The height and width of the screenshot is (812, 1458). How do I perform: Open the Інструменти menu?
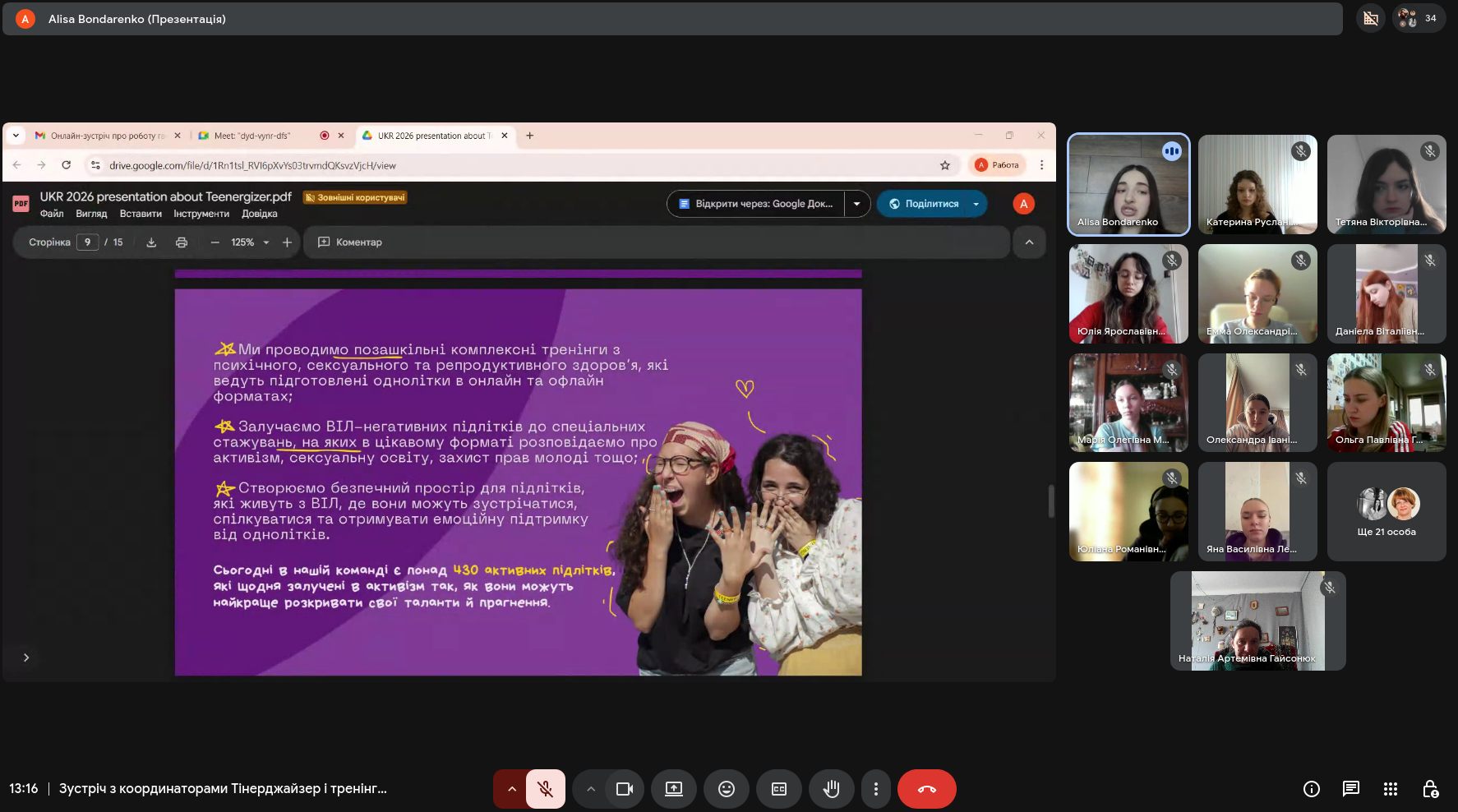(201, 214)
